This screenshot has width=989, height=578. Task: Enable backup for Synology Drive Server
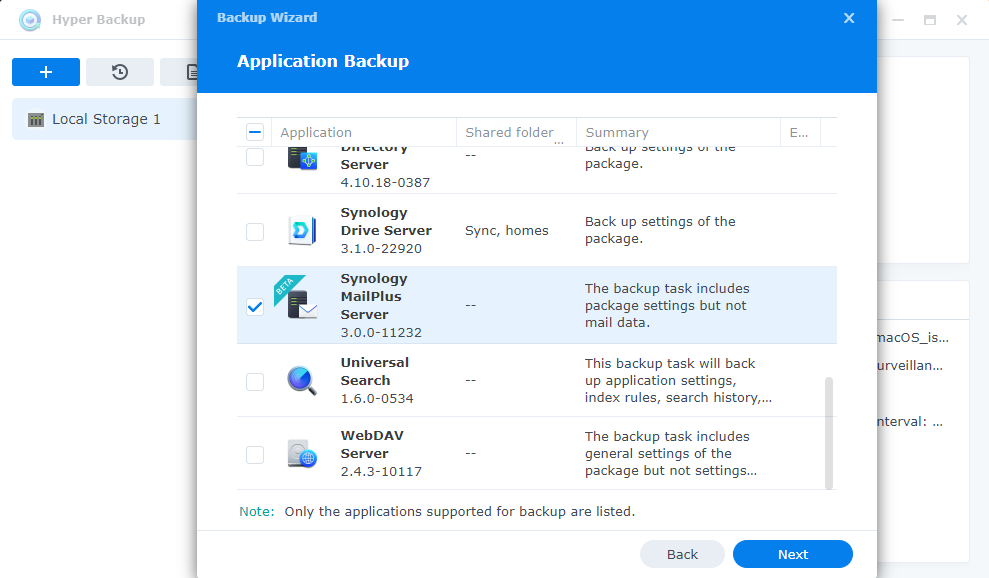coord(254,230)
